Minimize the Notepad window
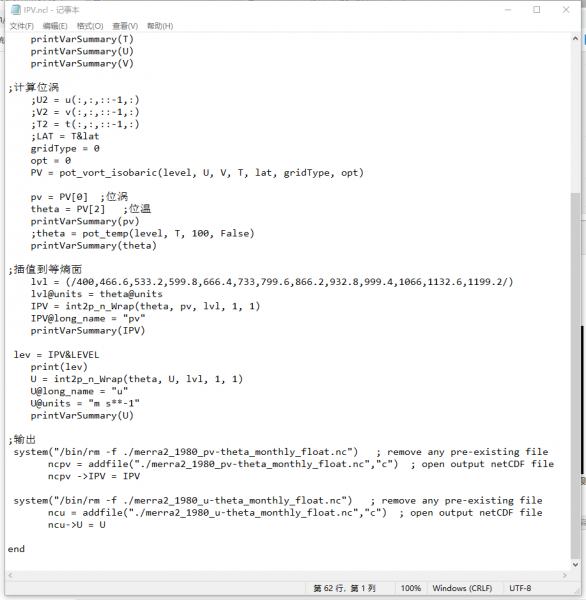The width and height of the screenshot is (586, 600). [x=508, y=10]
